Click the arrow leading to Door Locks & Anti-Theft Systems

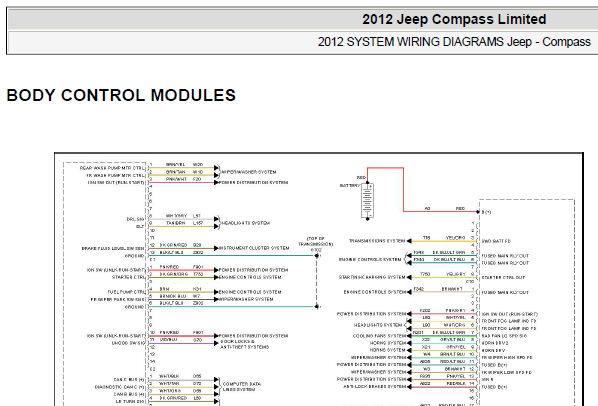coord(216,343)
